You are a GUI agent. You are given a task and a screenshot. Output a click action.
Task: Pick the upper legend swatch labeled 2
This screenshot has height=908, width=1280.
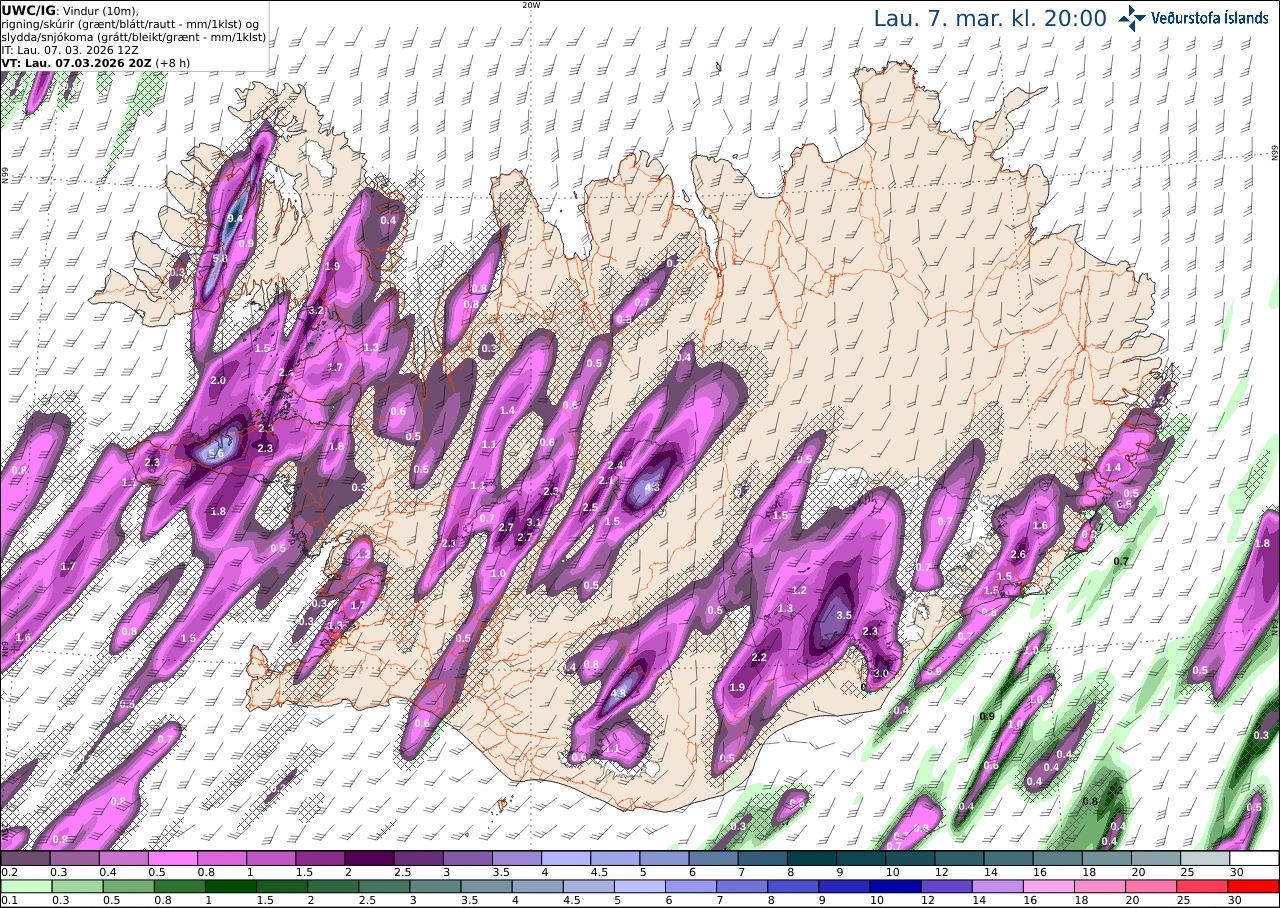click(369, 858)
